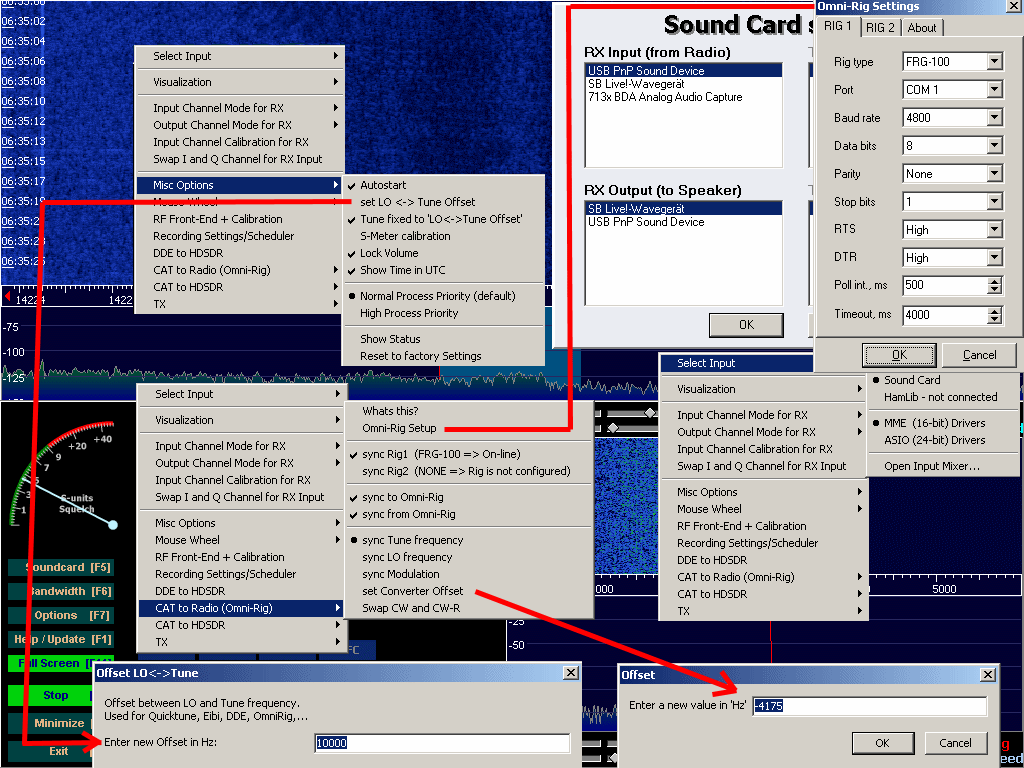1024x768 pixels.
Task: Expand the Baud rate dropdown
Action: pos(994,118)
